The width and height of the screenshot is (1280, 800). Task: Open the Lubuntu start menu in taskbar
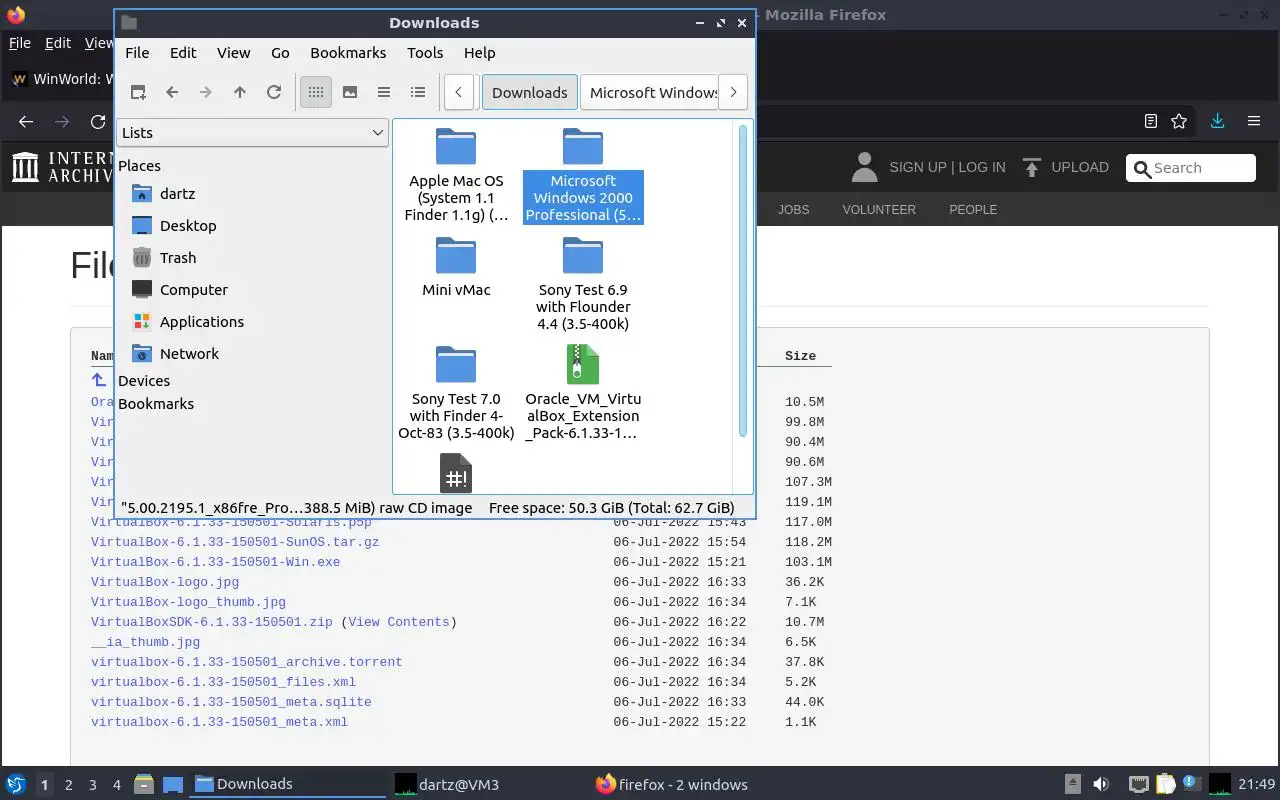16,784
